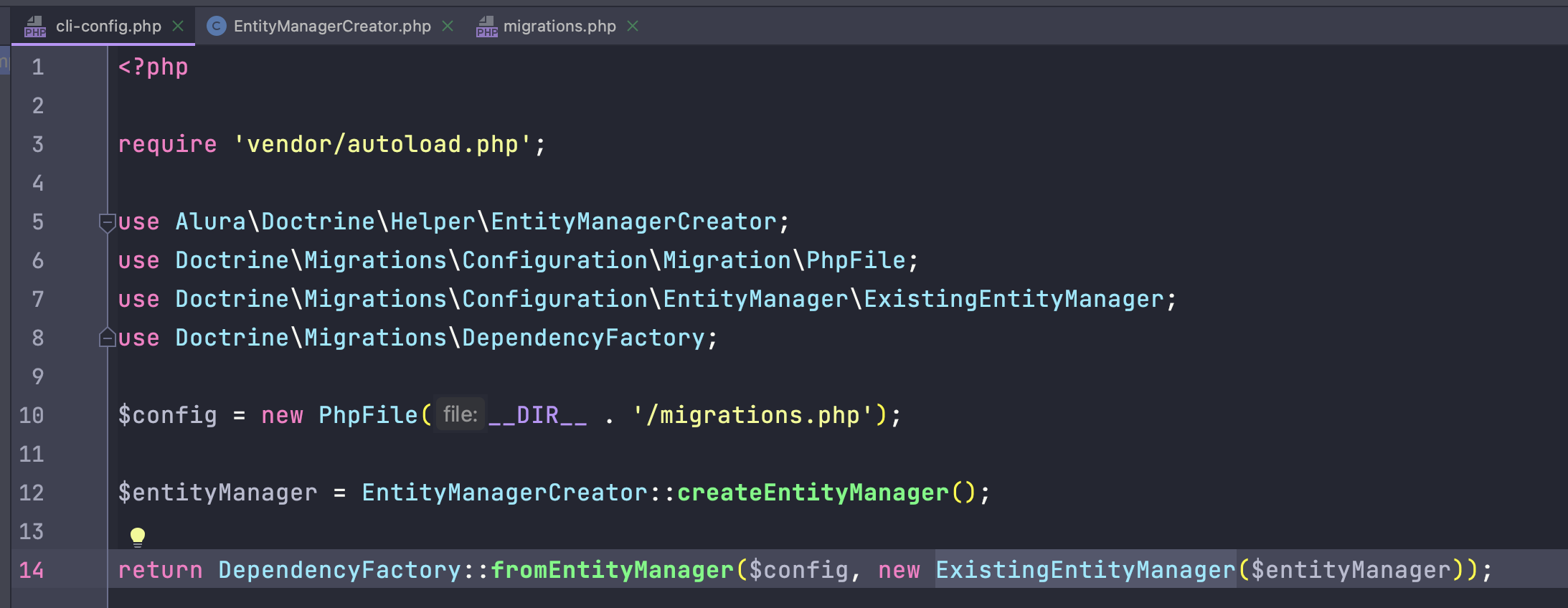Close the migrations.php tab
Viewport: 1568px width, 608px height.
coord(633,27)
